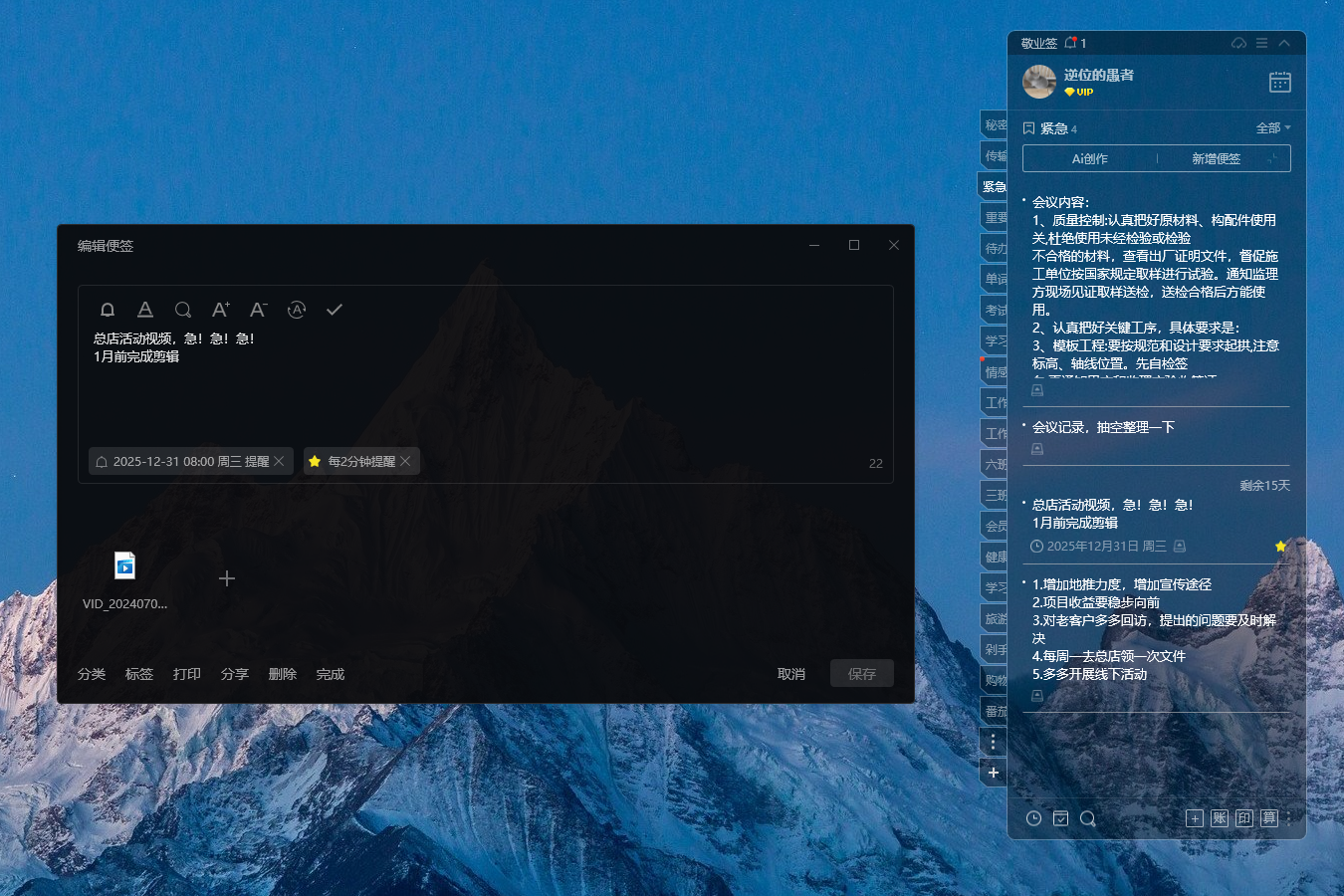Screen dimensions: 1344x896
Task: Collapse the notes panel with the chevron
Action: [1283, 43]
